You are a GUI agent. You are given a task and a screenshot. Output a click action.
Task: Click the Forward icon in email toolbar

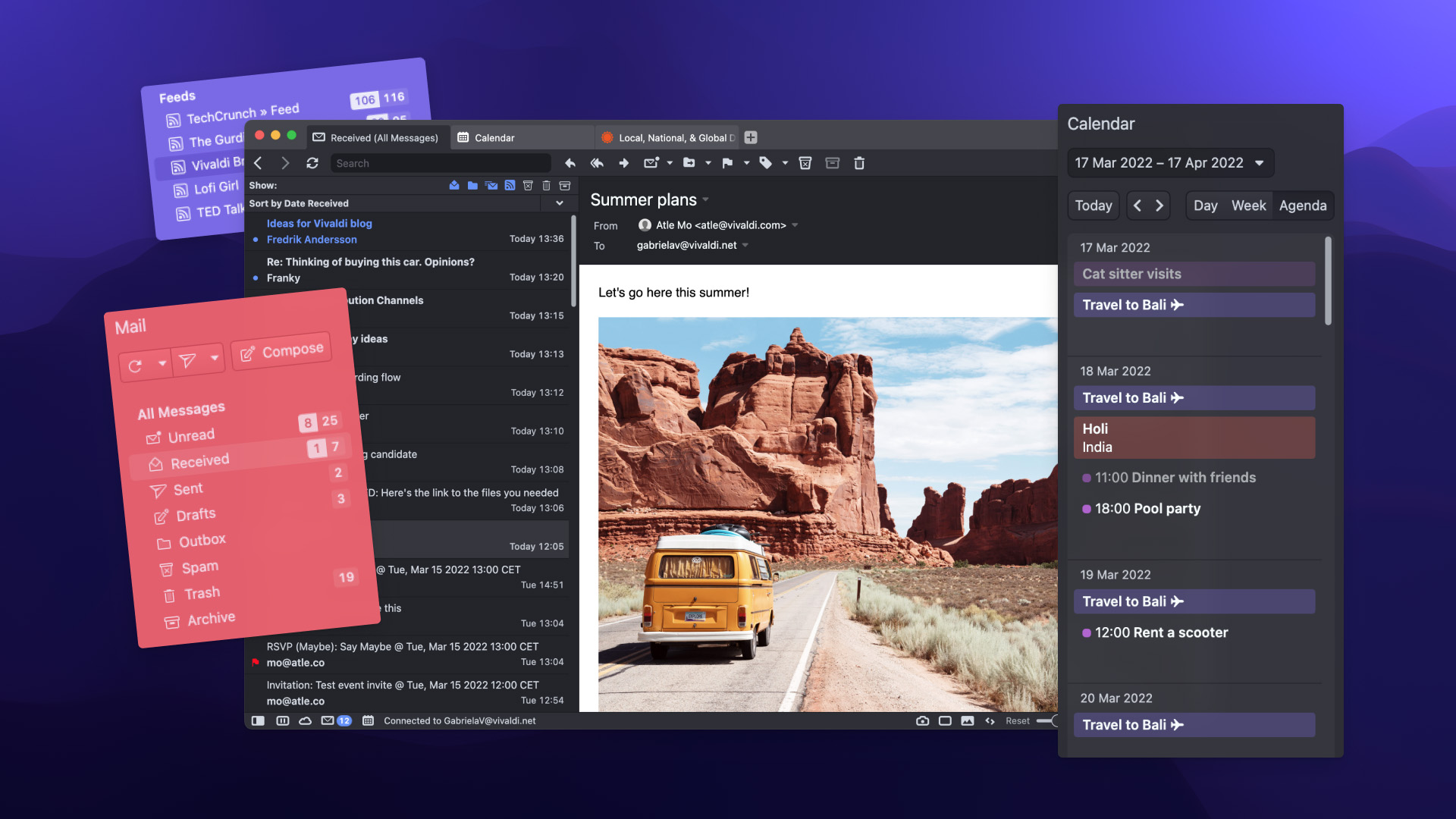pyautogui.click(x=622, y=162)
